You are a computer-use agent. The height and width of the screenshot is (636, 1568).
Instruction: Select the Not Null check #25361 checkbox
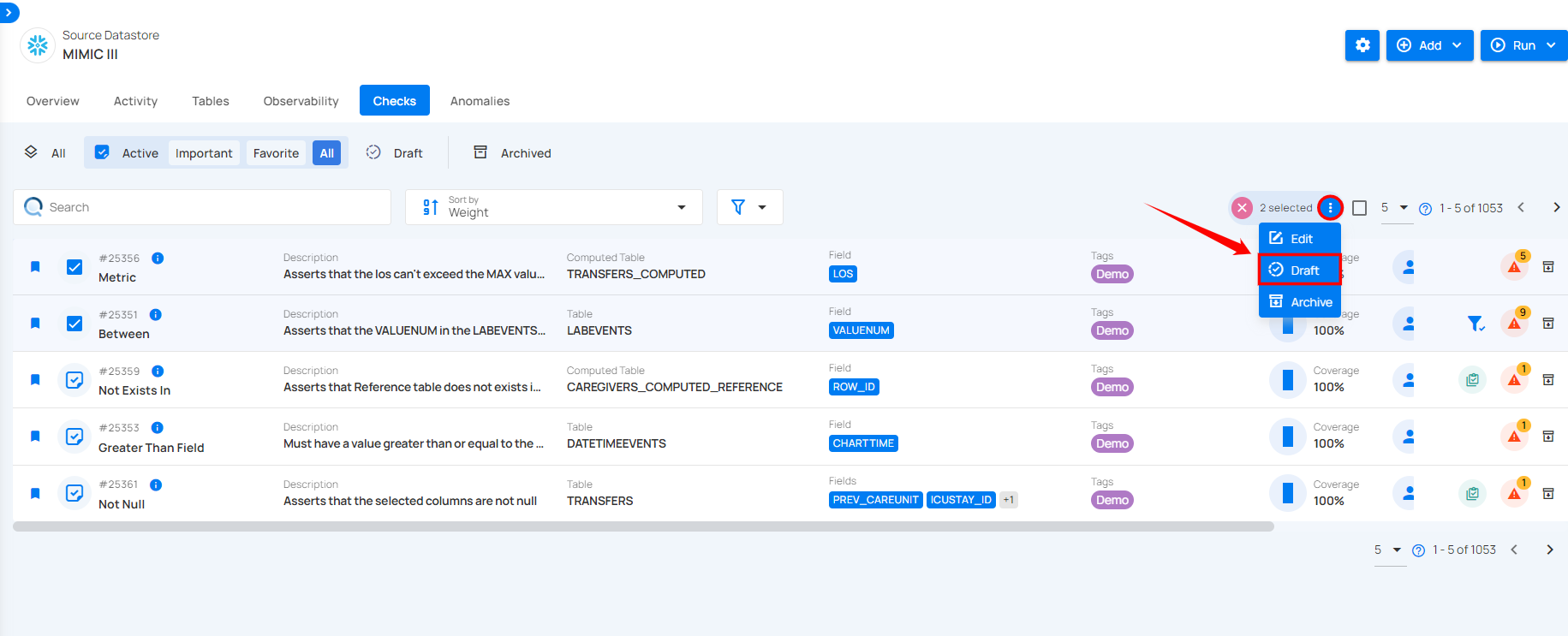pyautogui.click(x=75, y=493)
